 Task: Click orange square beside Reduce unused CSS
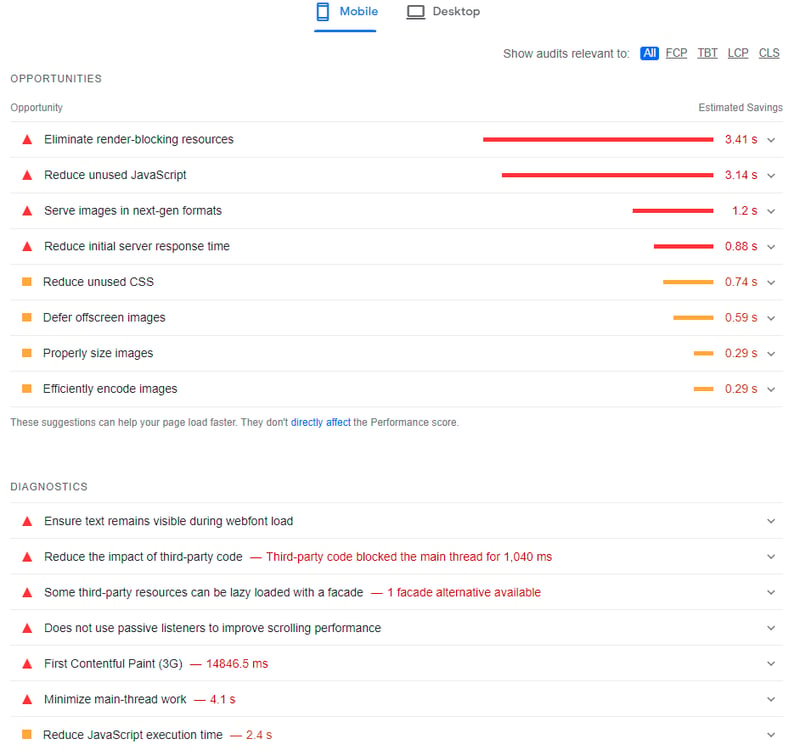(x=27, y=282)
